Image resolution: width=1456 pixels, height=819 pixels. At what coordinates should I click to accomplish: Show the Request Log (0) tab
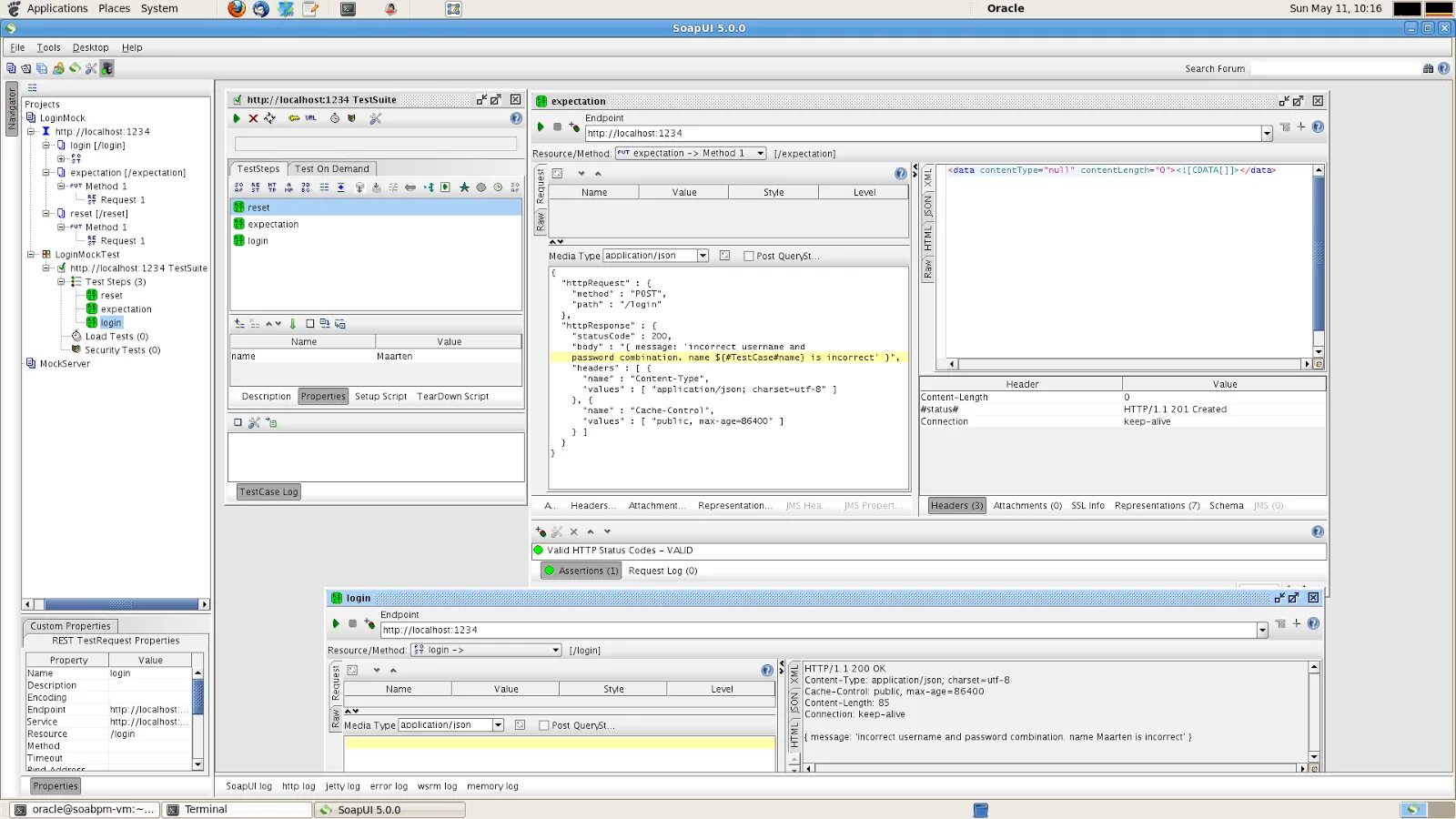pos(662,571)
